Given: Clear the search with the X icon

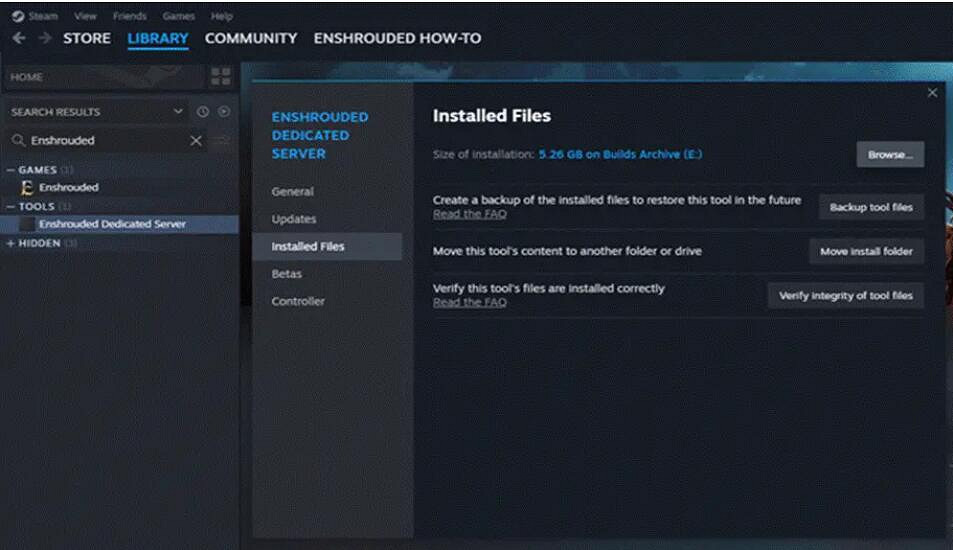Looking at the screenshot, I should pyautogui.click(x=196, y=141).
